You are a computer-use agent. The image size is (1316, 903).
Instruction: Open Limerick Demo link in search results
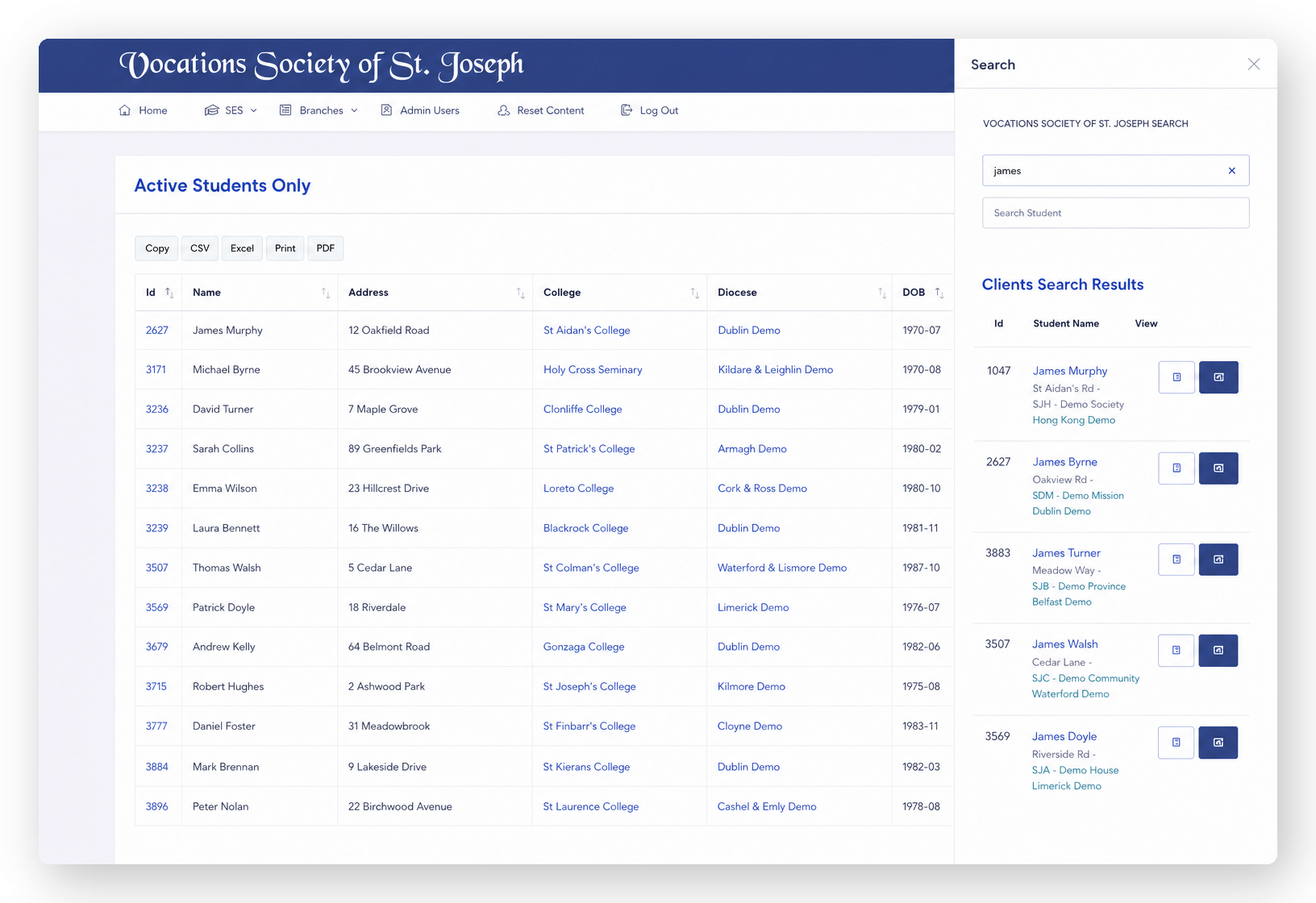click(x=1067, y=786)
